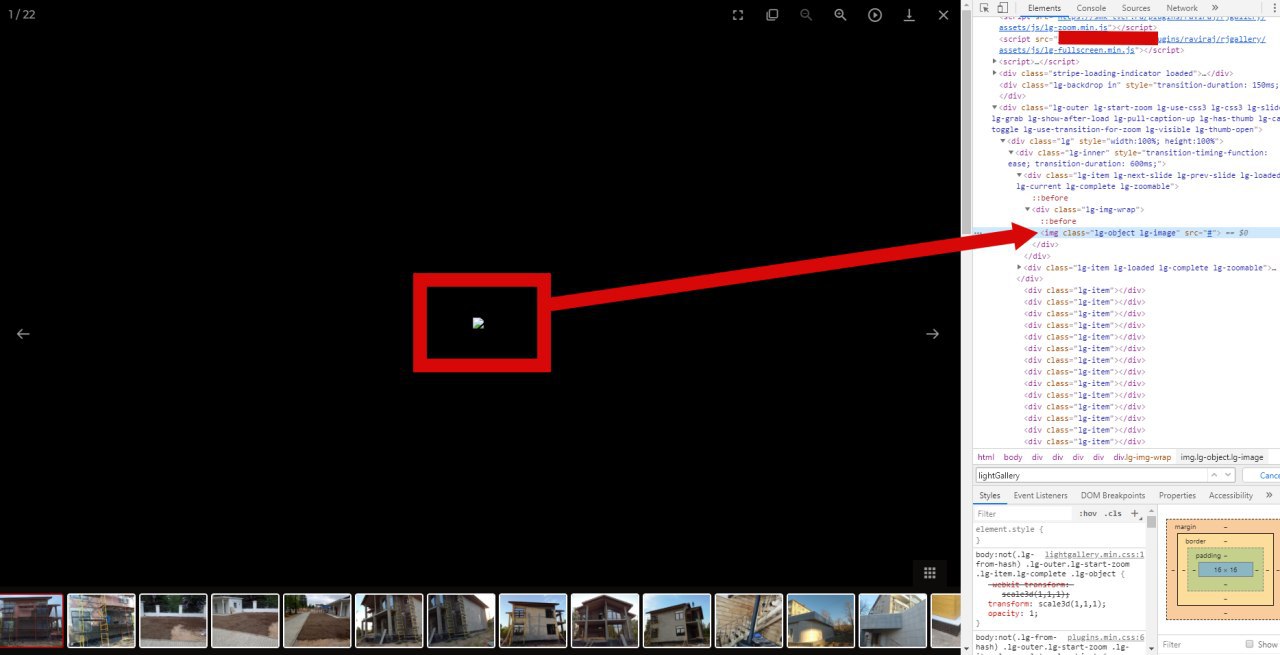
Task: Toggle the thumbnail strip with the grid icon
Action: [x=929, y=573]
